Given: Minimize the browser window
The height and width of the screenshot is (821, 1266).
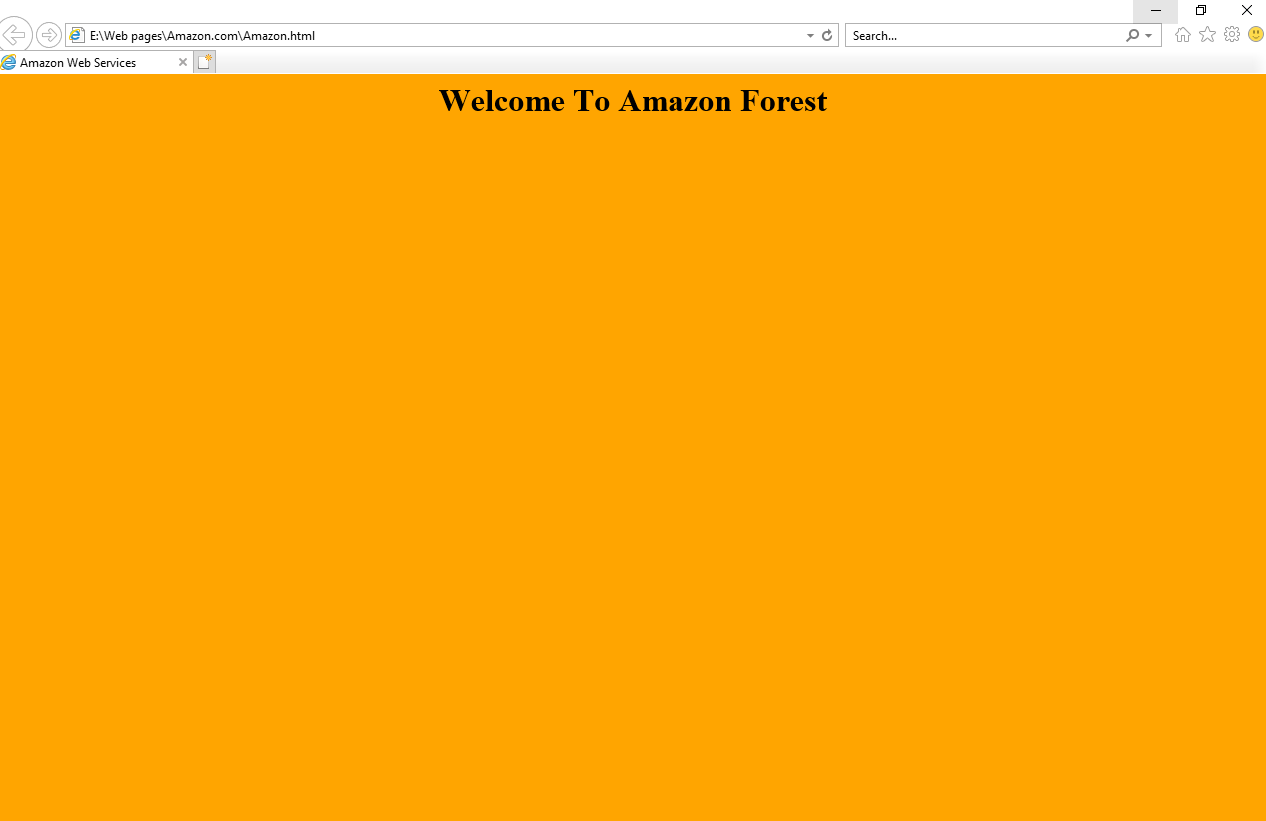Looking at the screenshot, I should point(1156,11).
